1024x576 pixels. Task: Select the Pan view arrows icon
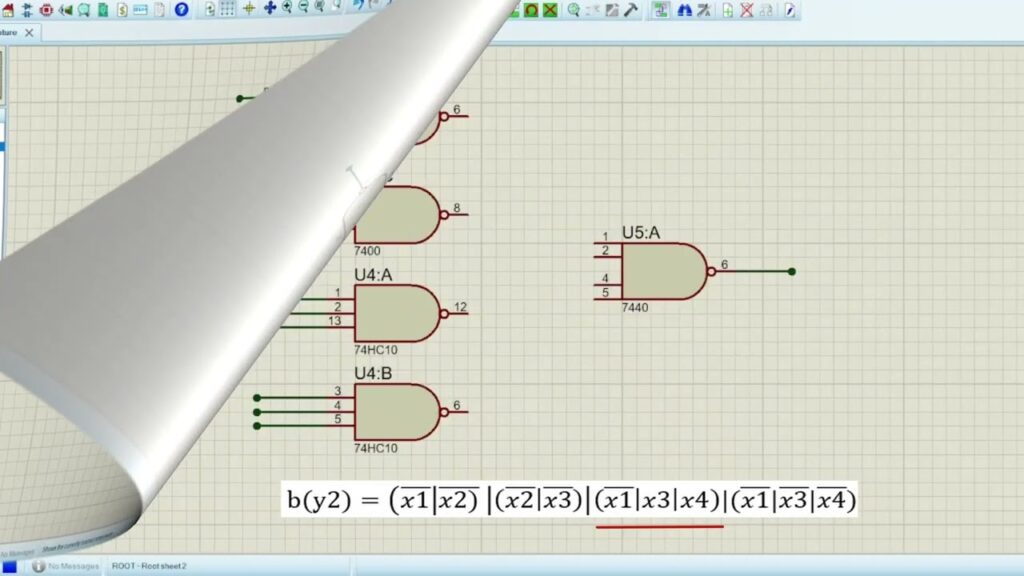tap(269, 10)
